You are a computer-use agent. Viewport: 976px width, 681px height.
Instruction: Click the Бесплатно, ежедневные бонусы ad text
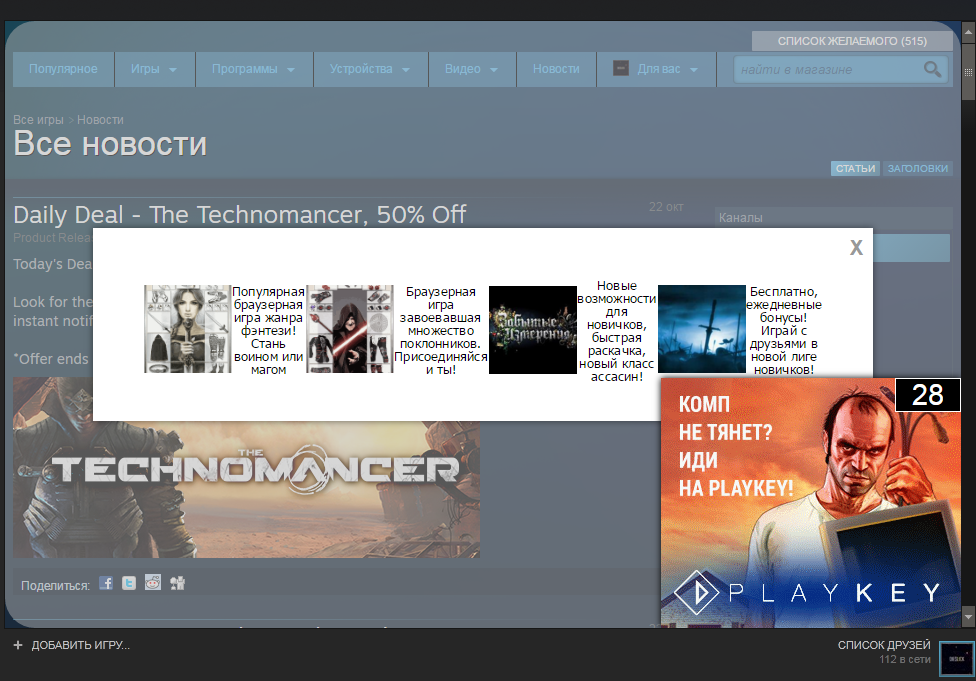point(784,331)
